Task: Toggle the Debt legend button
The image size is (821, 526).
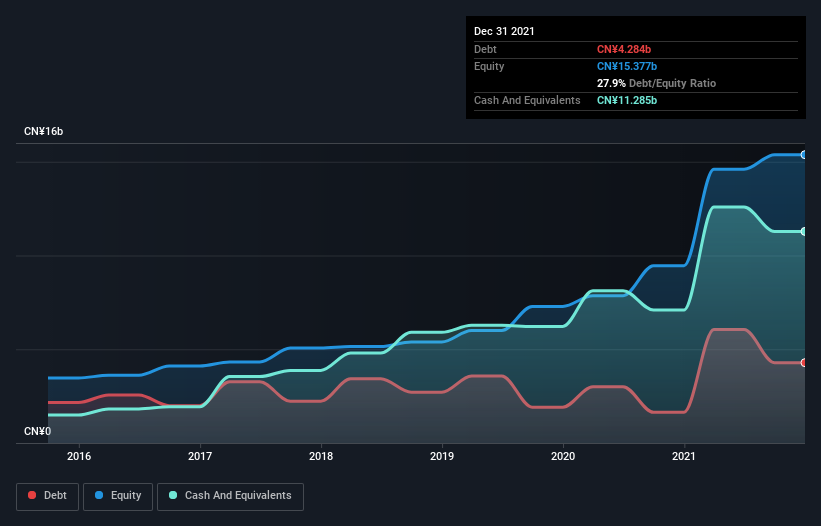Action: click(x=48, y=496)
